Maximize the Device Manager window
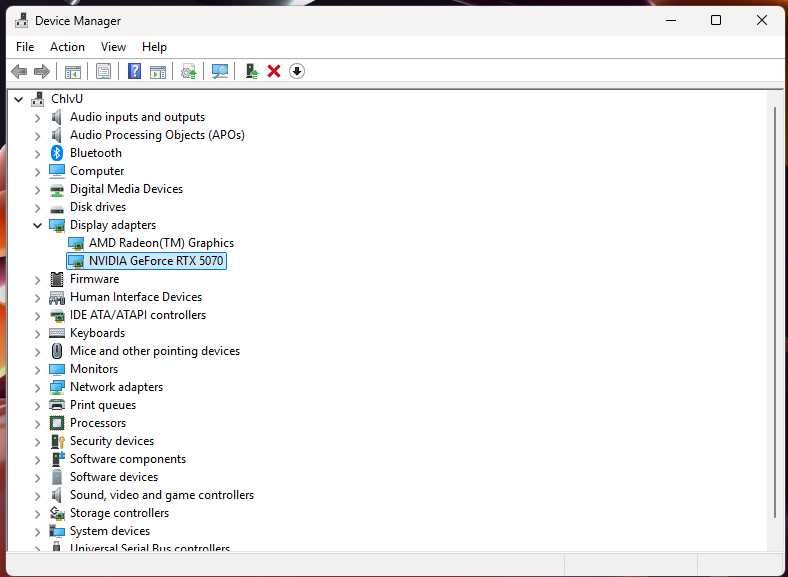 (x=716, y=21)
